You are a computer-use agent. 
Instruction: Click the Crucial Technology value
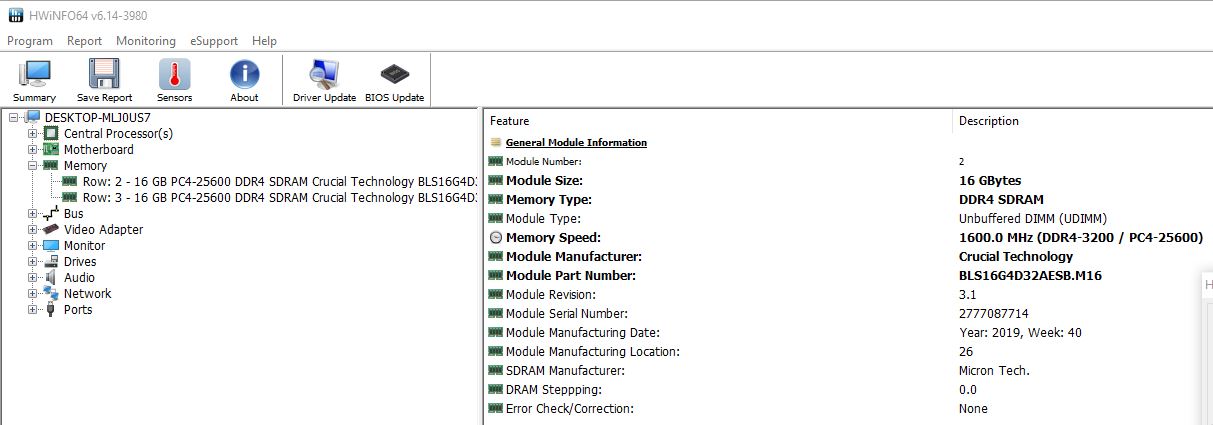click(x=1016, y=257)
